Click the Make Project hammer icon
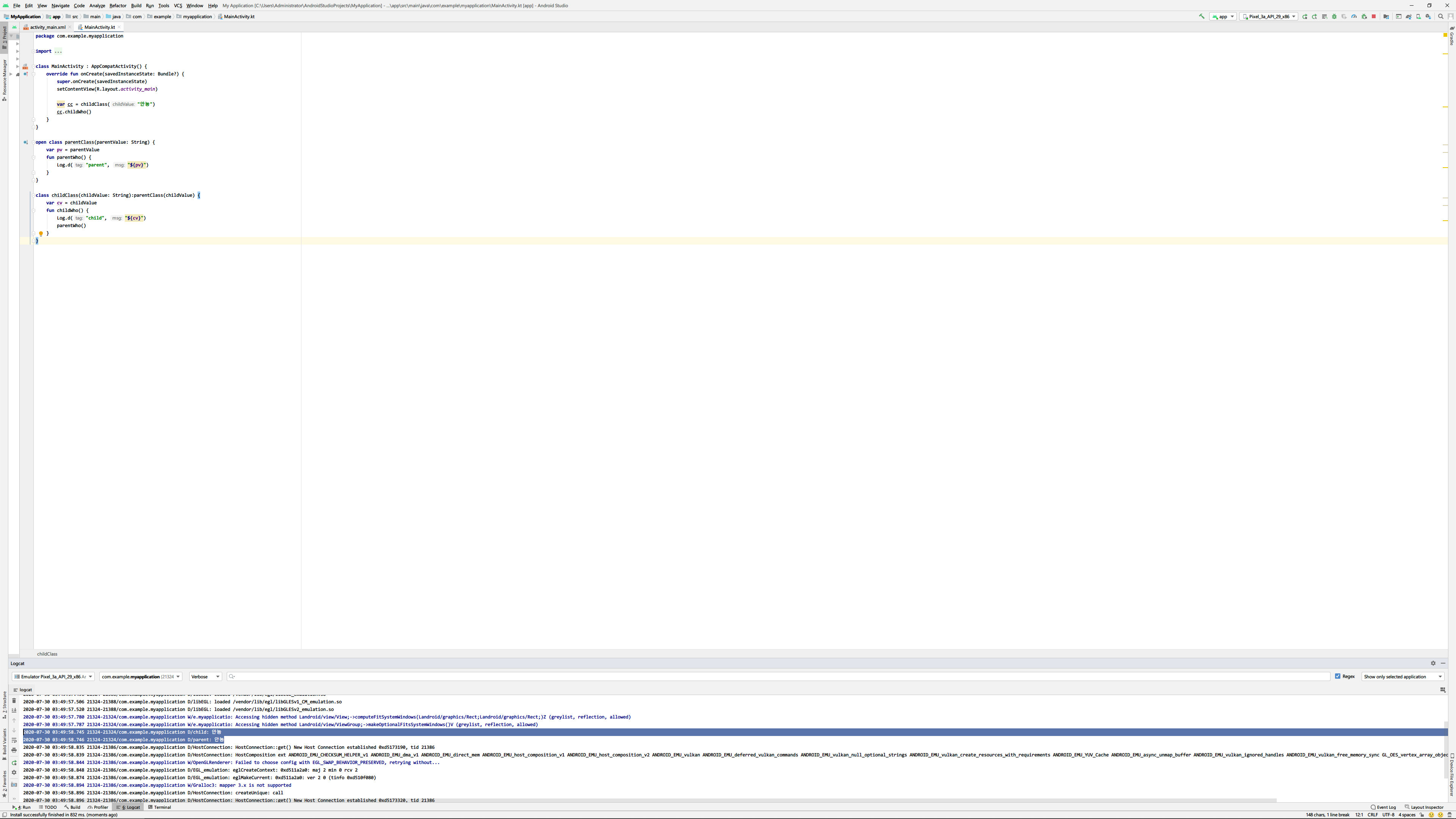The image size is (1456, 819). tap(1202, 16)
